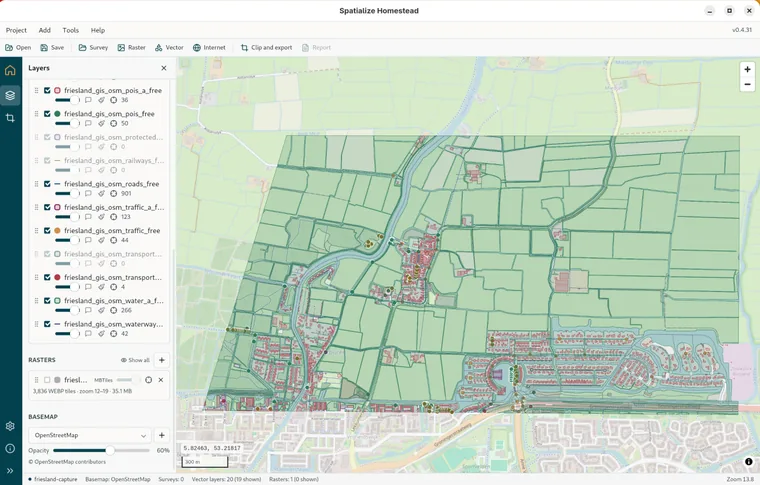The height and width of the screenshot is (485, 760).
Task: Adjust opacity slider of friesland_gis_osm_pois_free
Action: pos(67,124)
